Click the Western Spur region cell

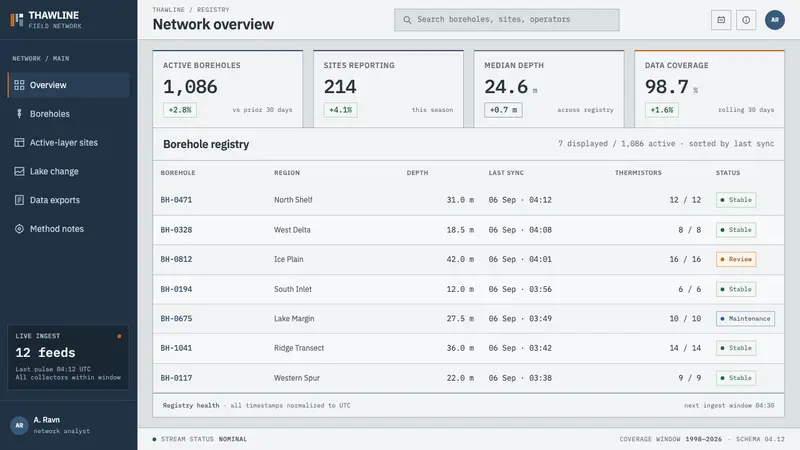pyautogui.click(x=296, y=378)
